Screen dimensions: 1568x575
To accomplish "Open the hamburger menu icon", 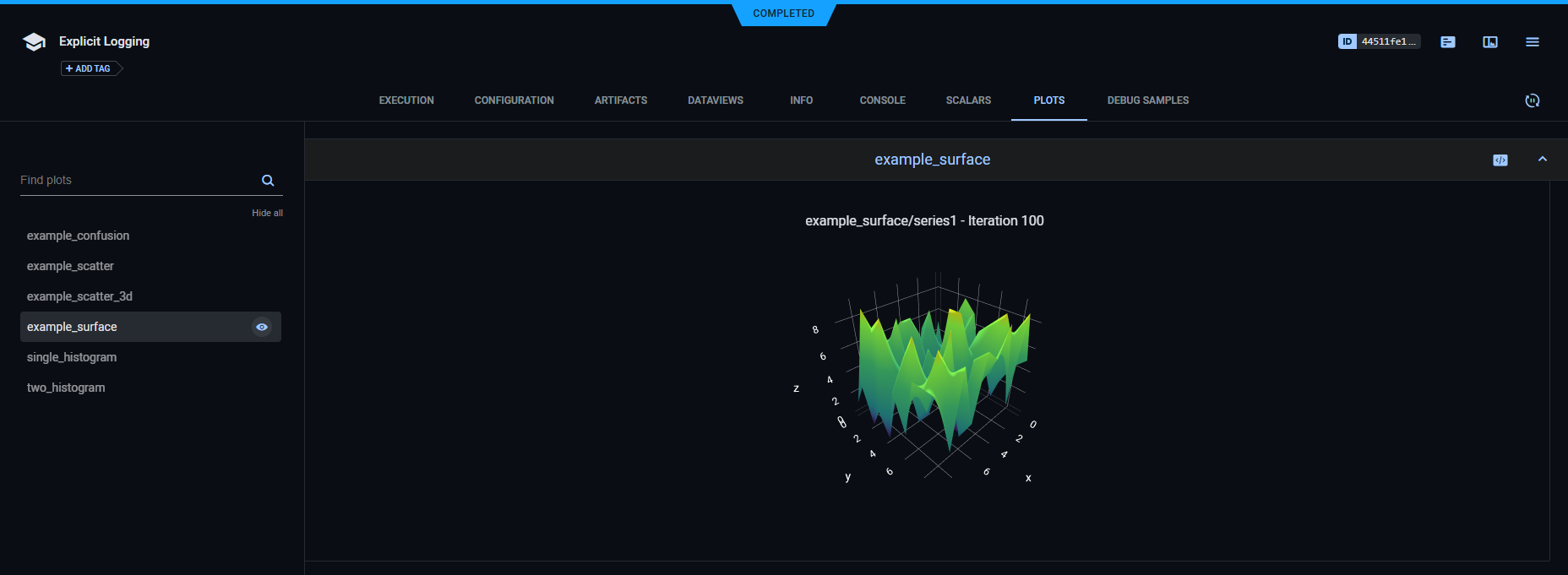I will (x=1532, y=42).
